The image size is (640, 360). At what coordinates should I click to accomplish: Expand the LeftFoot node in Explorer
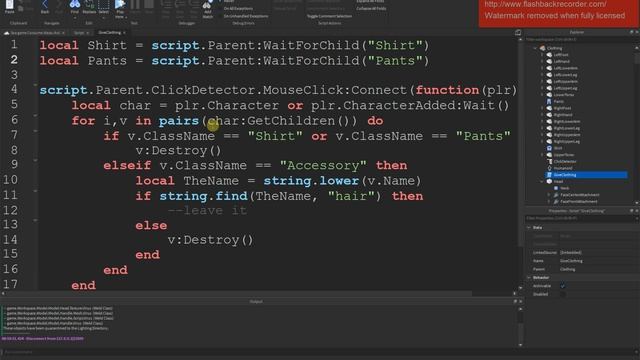542,55
